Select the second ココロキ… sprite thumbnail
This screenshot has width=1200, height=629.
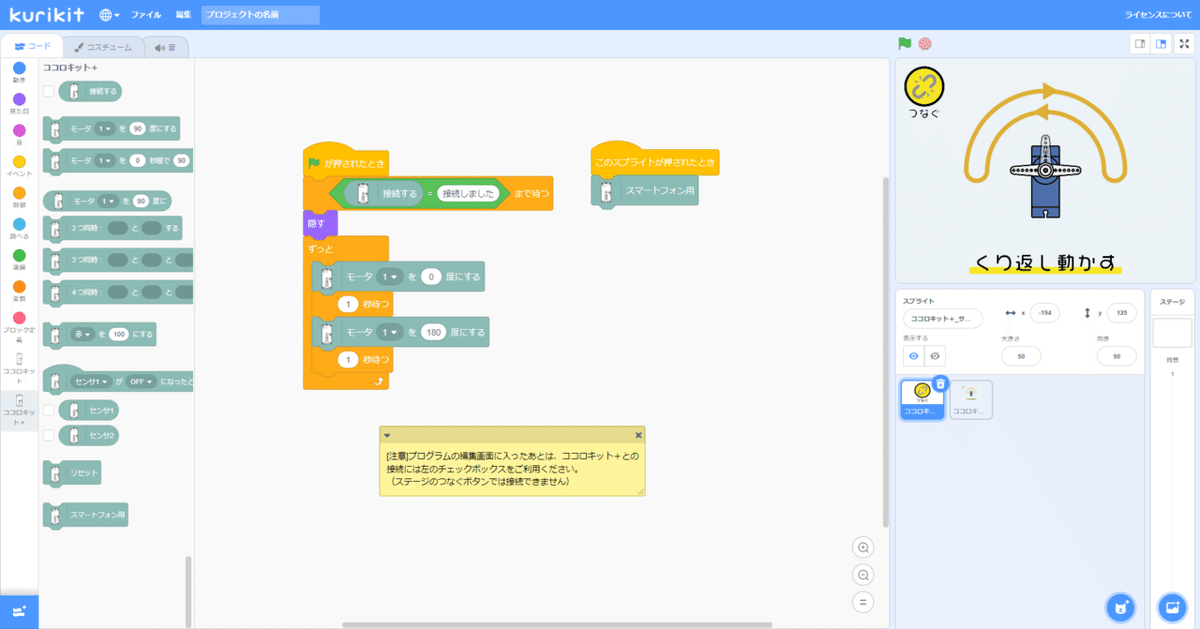(x=971, y=399)
